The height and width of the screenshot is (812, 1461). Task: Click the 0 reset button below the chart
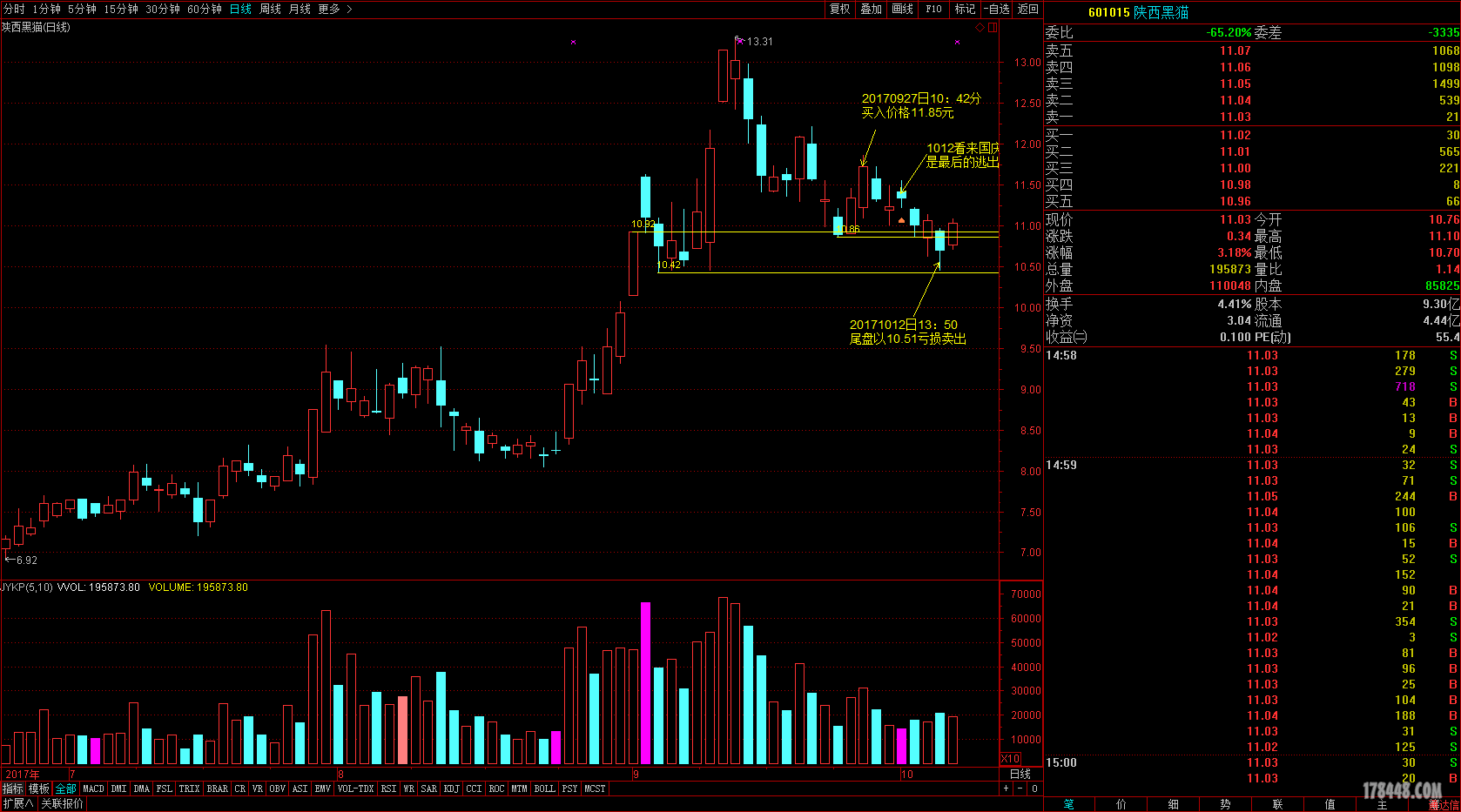[1034, 789]
